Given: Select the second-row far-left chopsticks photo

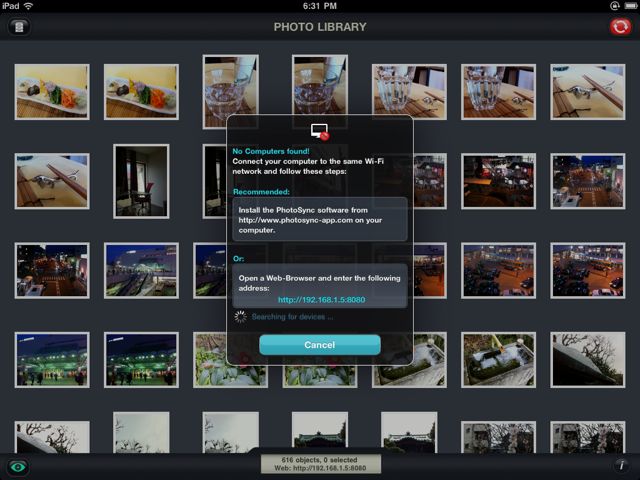Looking at the screenshot, I should [x=52, y=181].
